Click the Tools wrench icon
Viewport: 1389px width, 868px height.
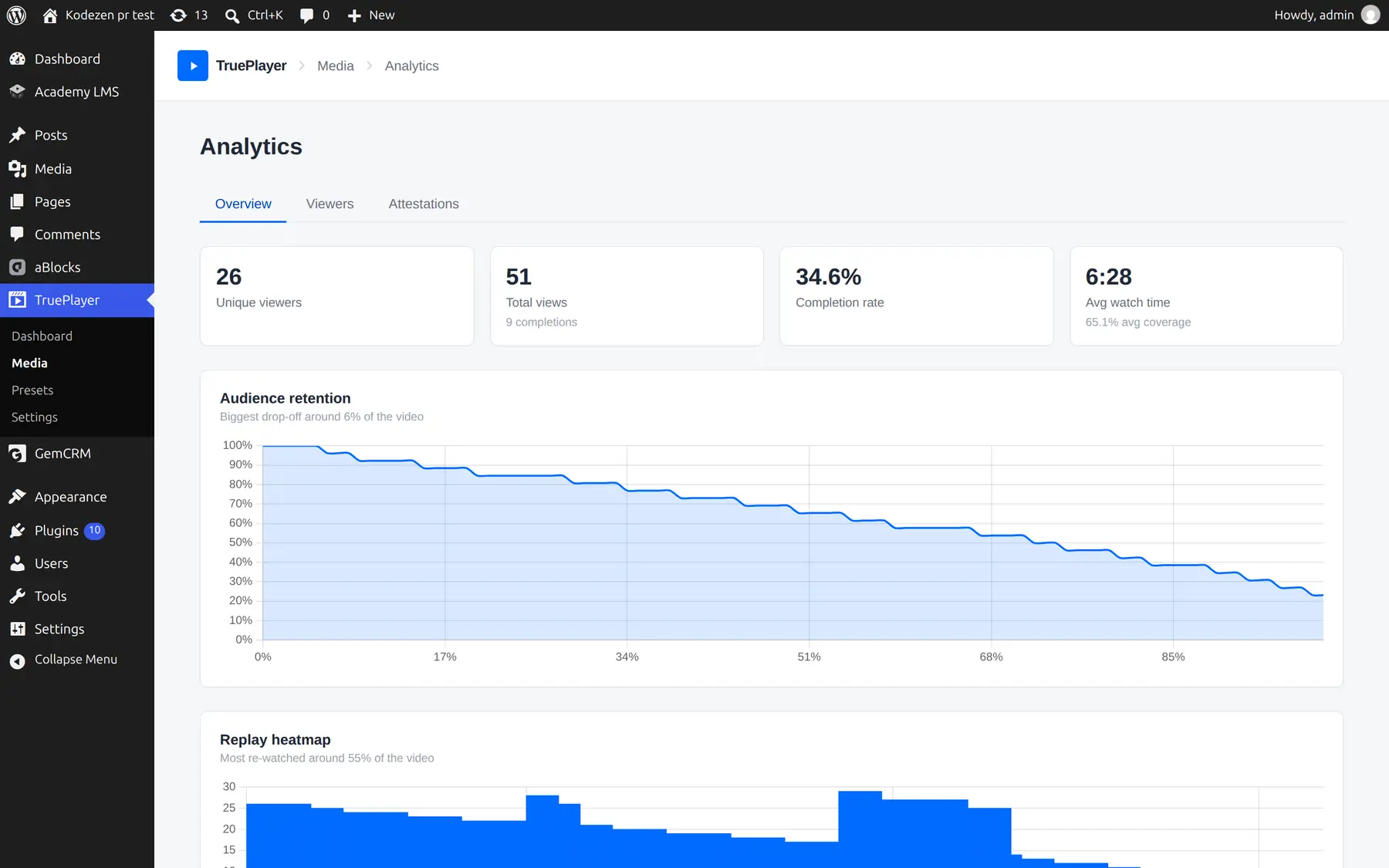point(18,596)
